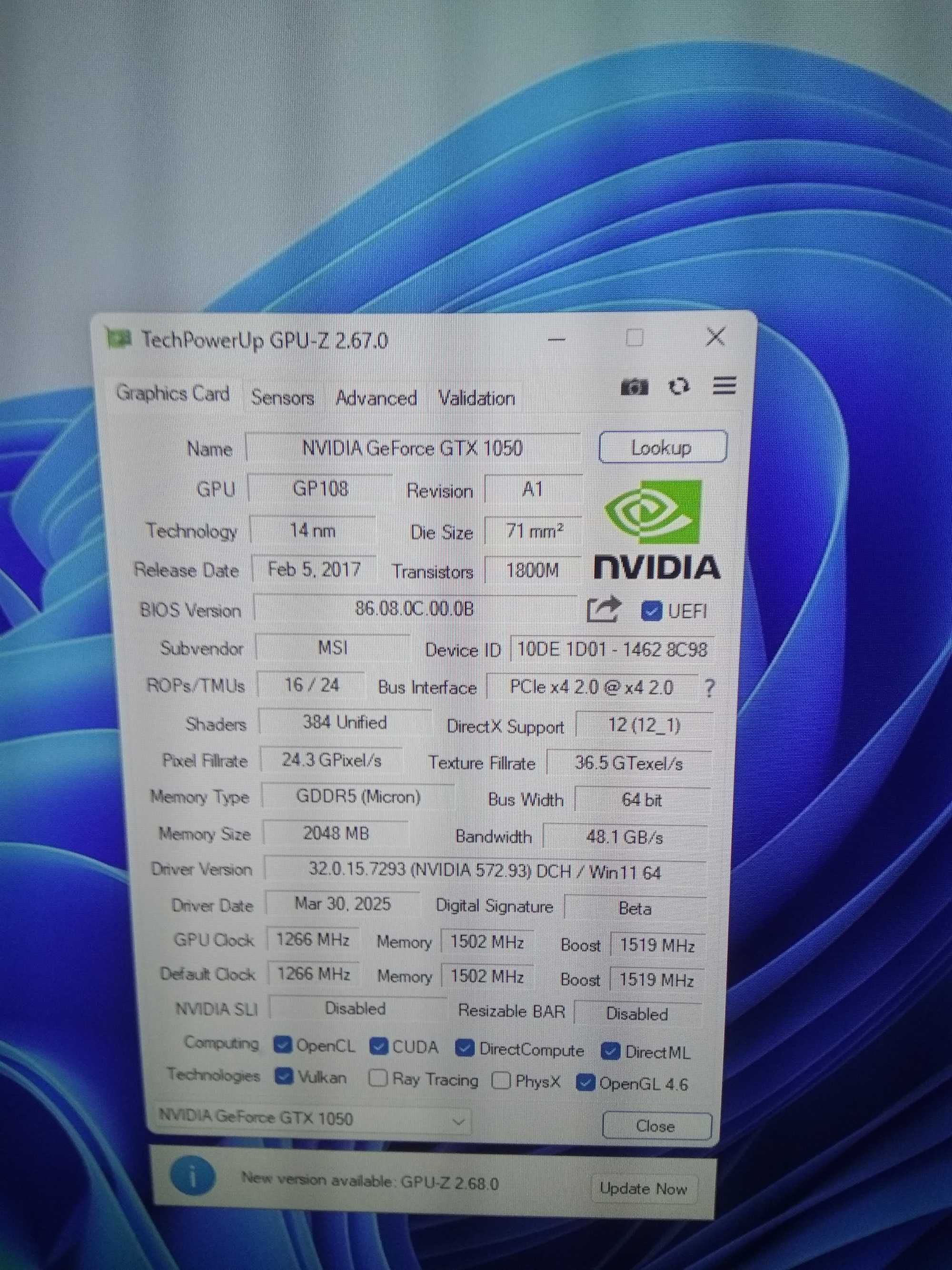Click the Device ID value 10DE 1D01
Image resolution: width=952 pixels, height=1270 pixels.
pyautogui.click(x=612, y=650)
